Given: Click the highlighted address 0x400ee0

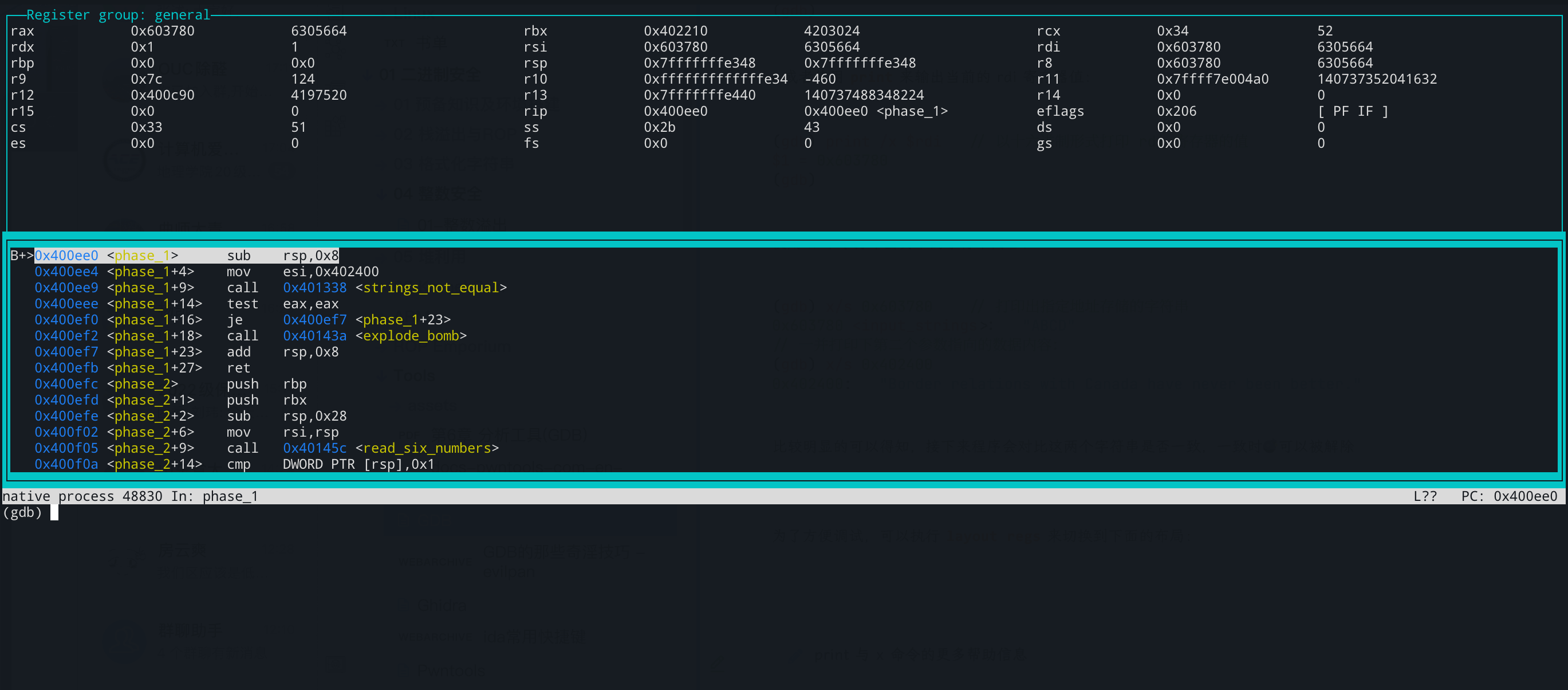Looking at the screenshot, I should coord(66,255).
